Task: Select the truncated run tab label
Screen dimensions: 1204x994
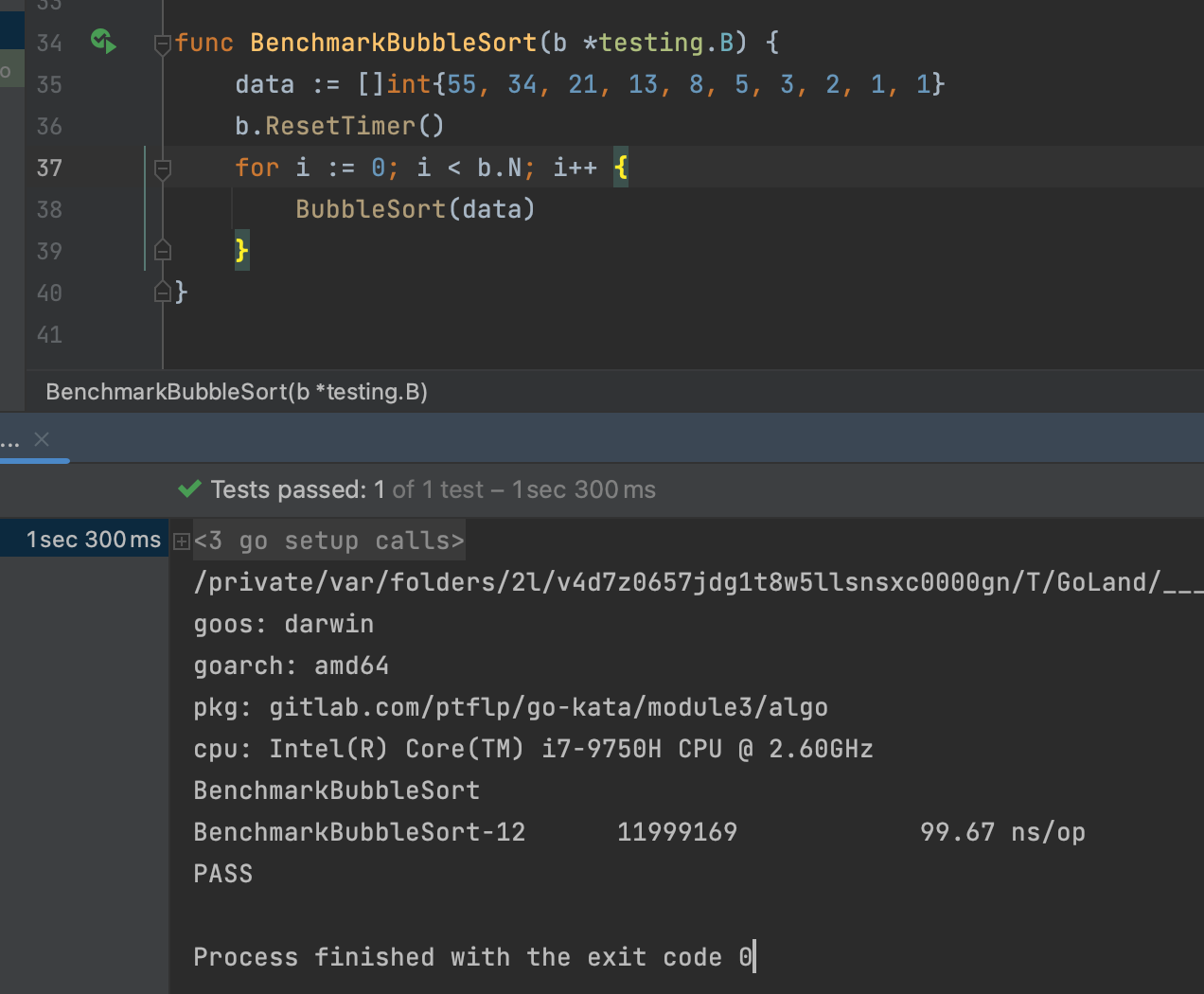Action: pyautogui.click(x=10, y=440)
